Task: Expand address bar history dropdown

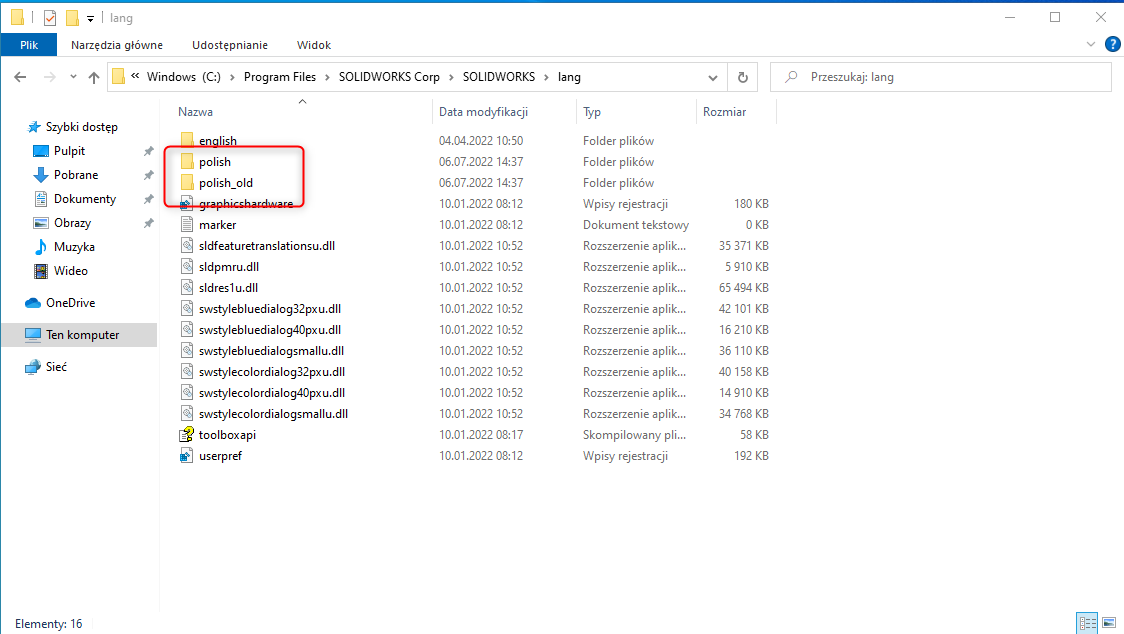Action: pyautogui.click(x=713, y=77)
